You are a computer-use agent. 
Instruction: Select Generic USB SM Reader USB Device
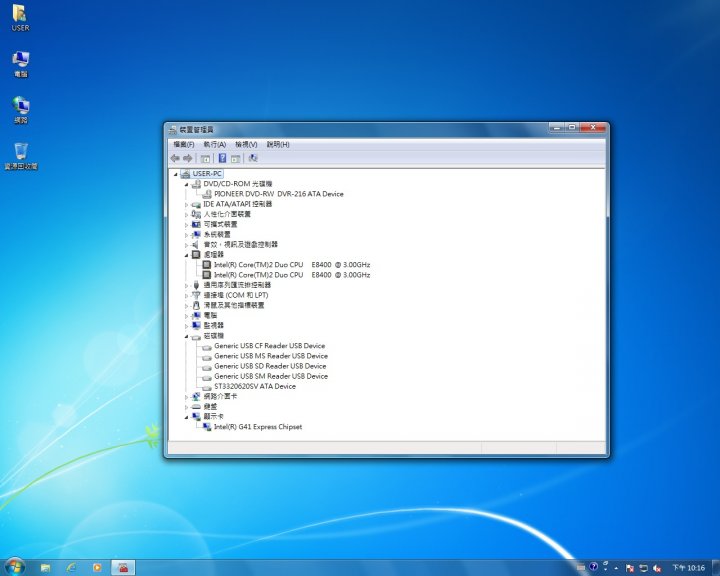pyautogui.click(x=271, y=376)
